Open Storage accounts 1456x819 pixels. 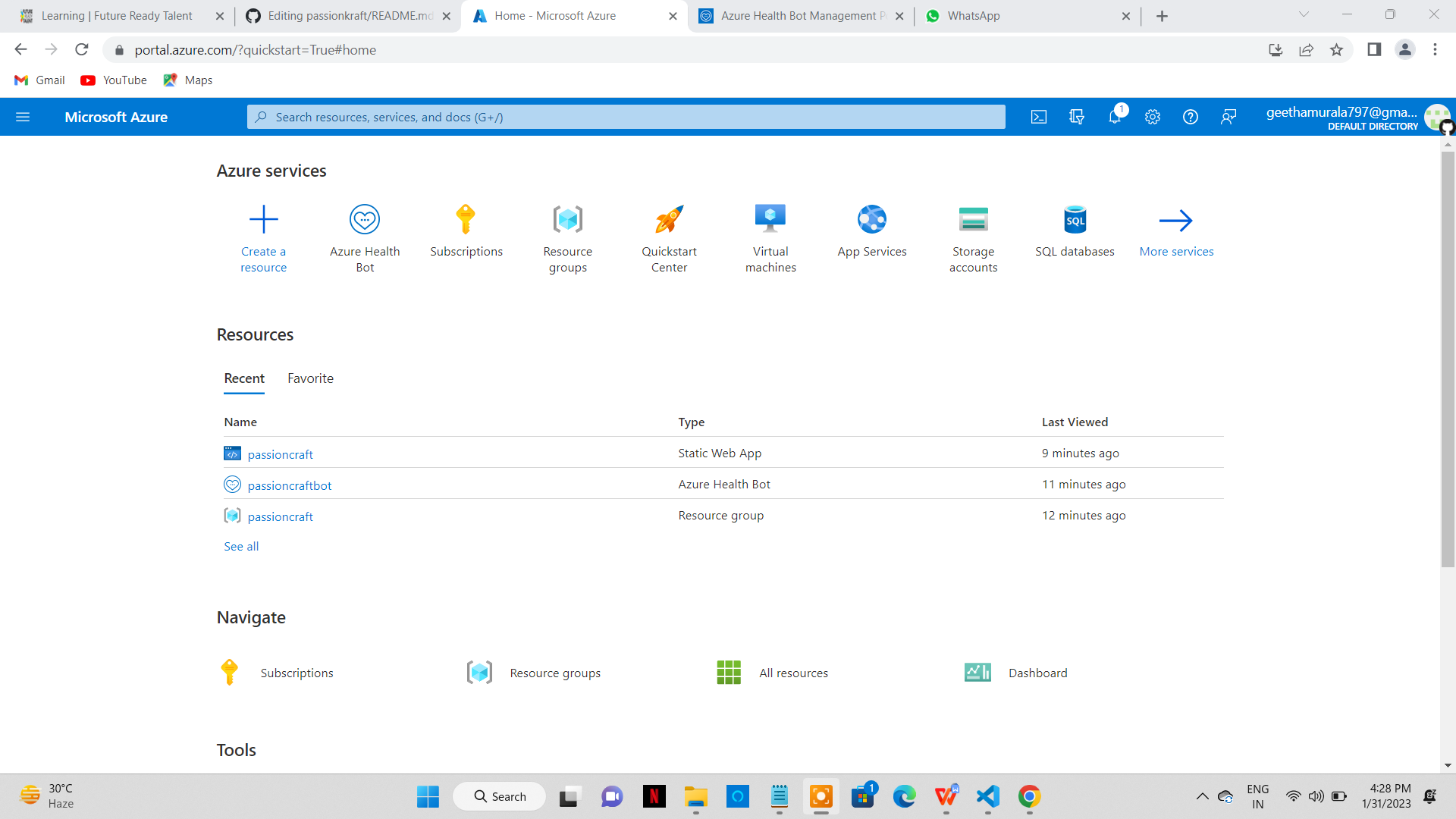click(973, 237)
